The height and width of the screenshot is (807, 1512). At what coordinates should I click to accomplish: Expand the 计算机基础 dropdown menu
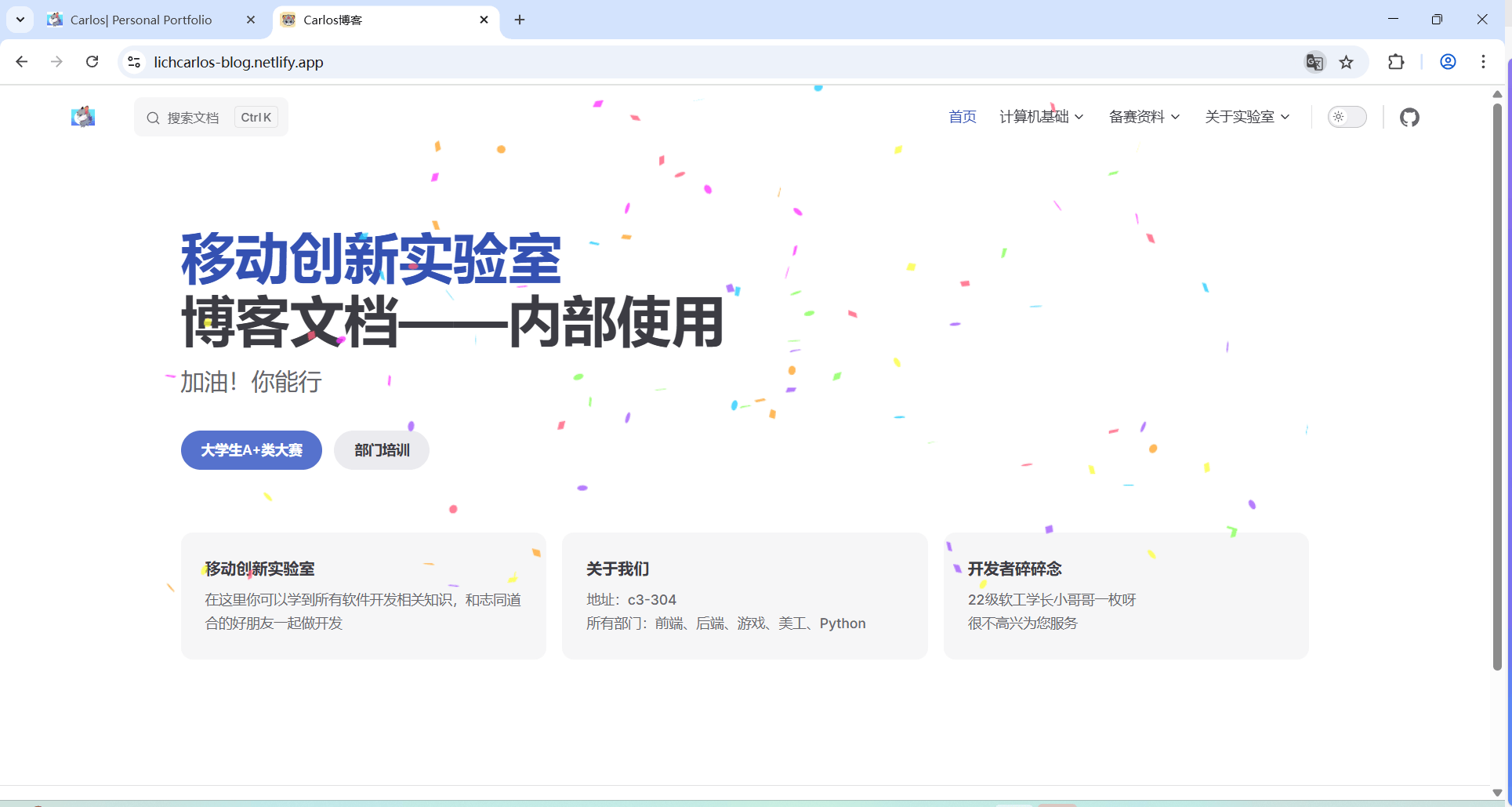pos(1041,117)
